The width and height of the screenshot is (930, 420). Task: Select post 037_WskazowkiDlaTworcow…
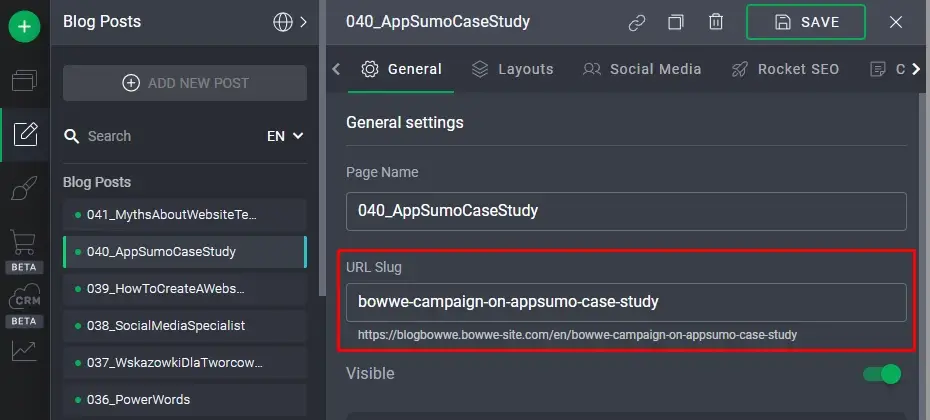tap(185, 362)
